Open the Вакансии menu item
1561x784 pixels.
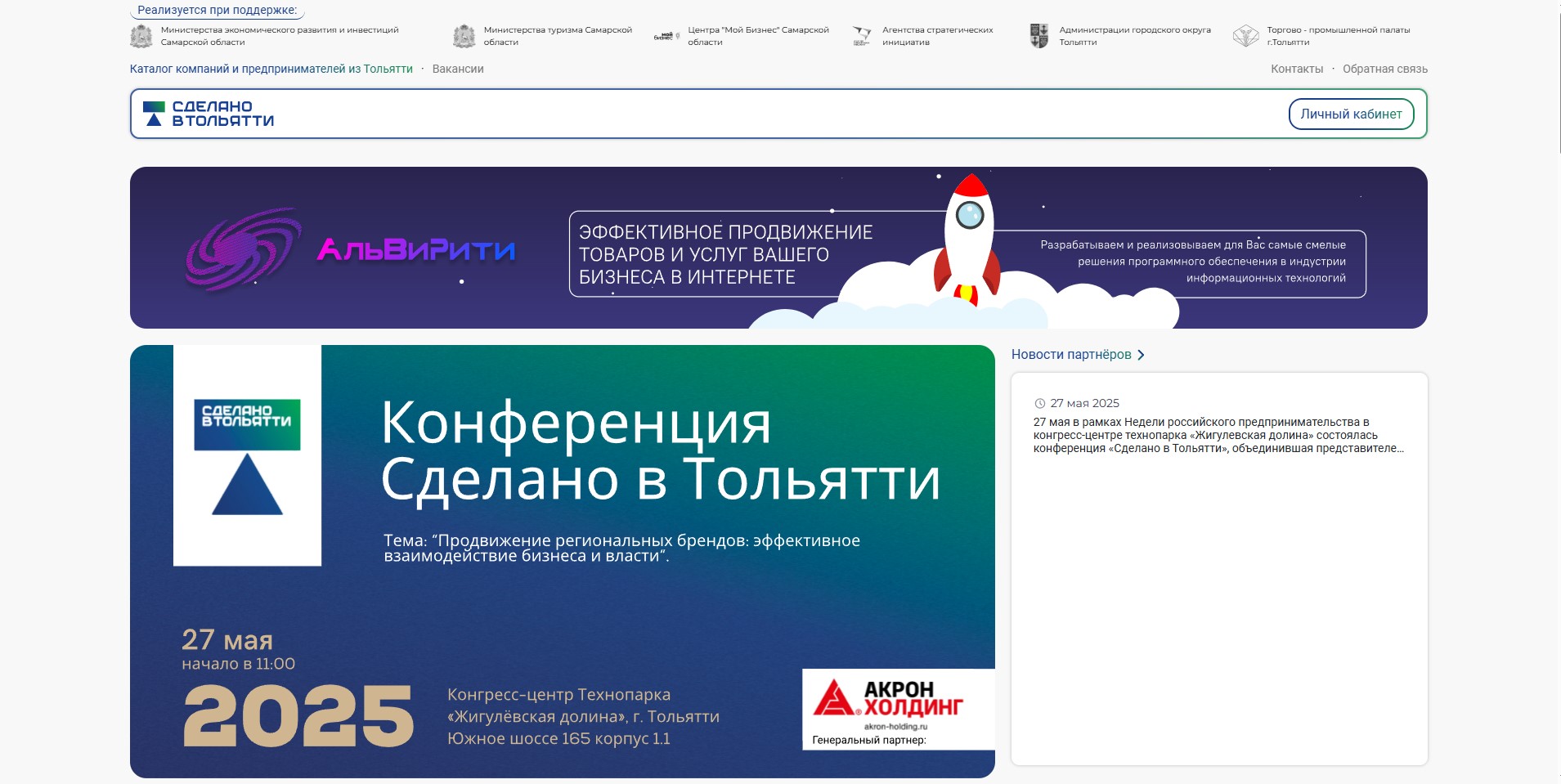(x=458, y=69)
